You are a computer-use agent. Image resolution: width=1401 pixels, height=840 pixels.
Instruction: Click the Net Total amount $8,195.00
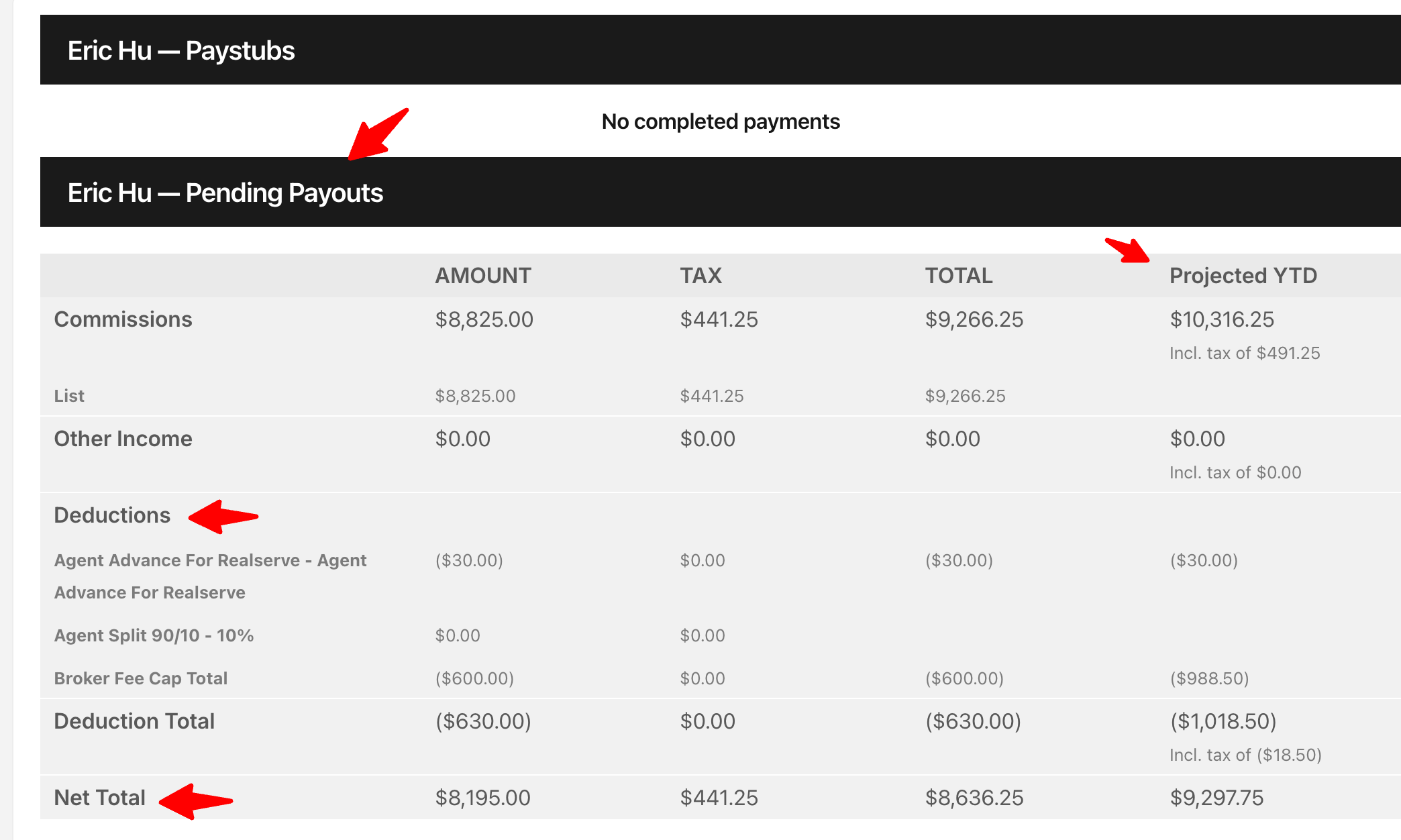483,798
